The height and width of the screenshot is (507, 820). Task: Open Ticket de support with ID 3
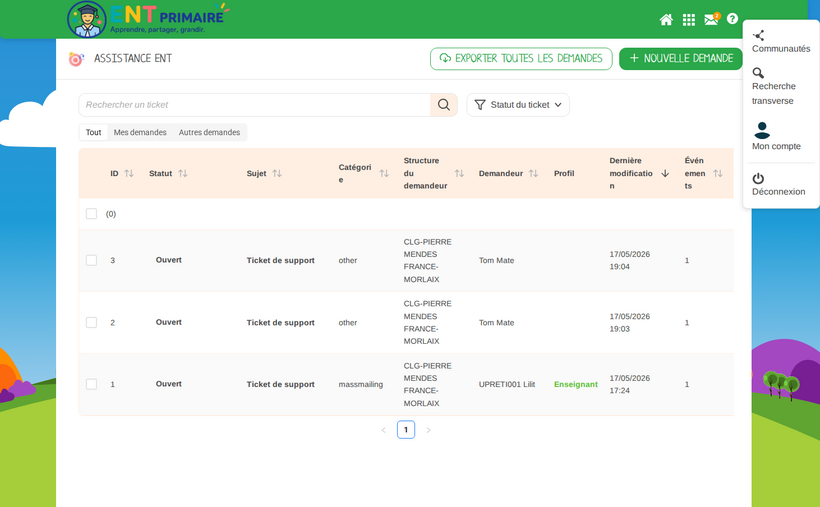(x=280, y=260)
